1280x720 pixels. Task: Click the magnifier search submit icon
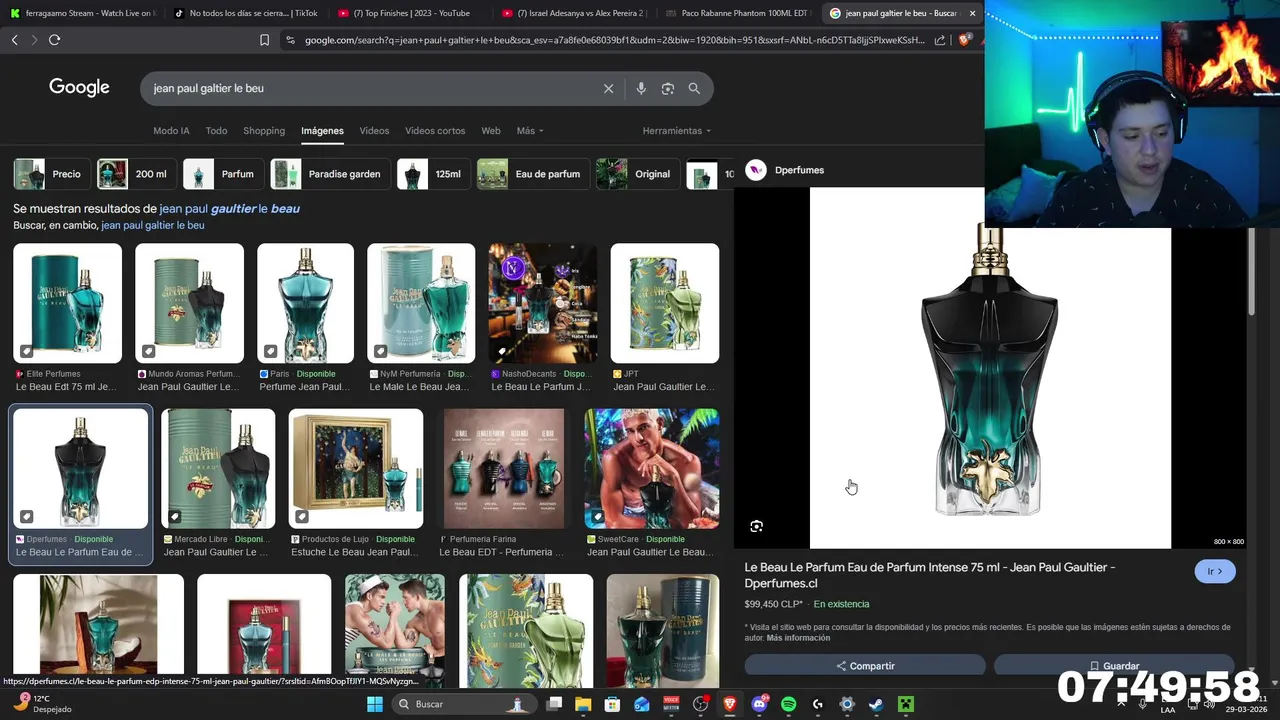694,88
